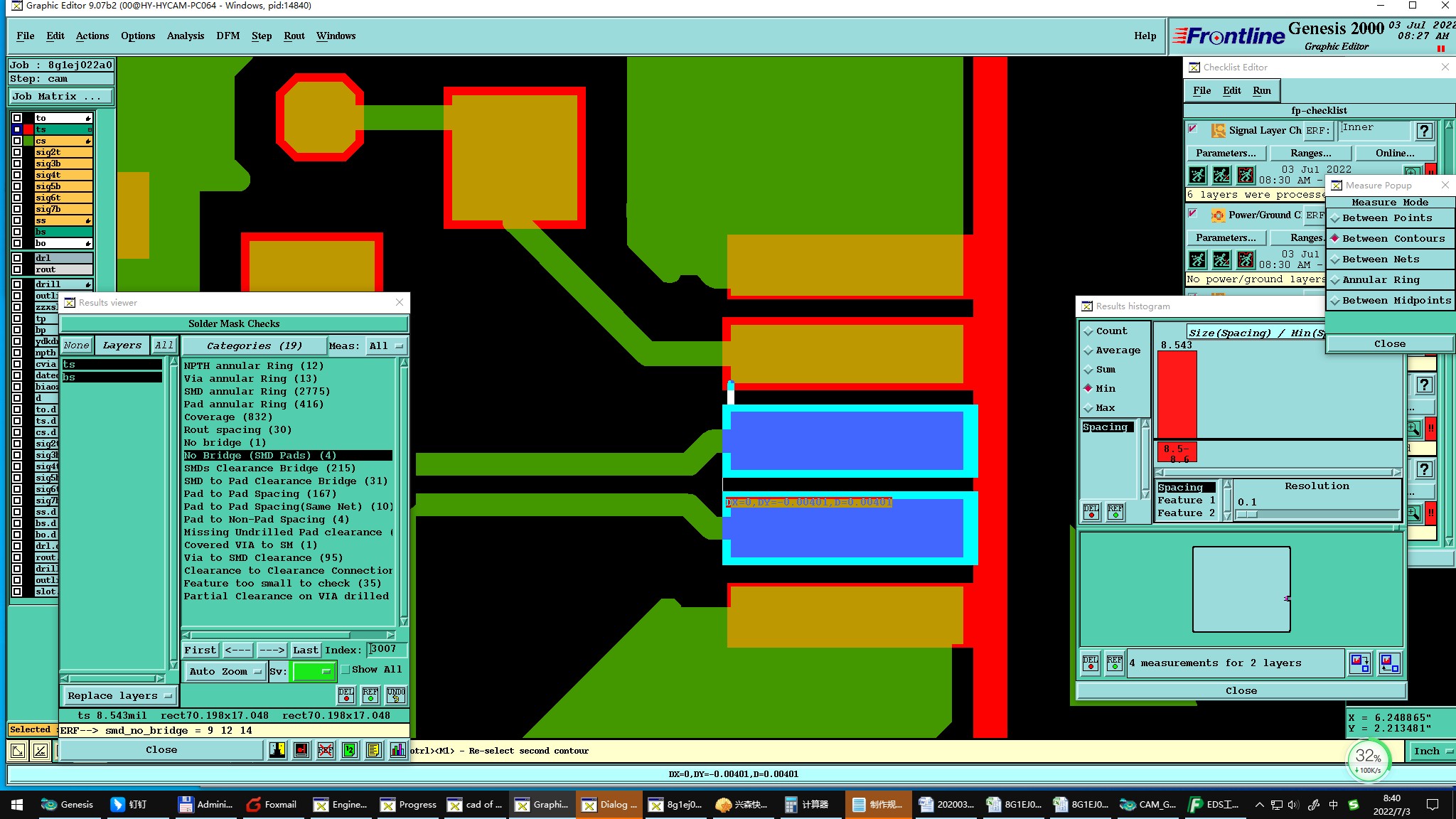Choose Between Nets measure mode
Image resolution: width=1456 pixels, height=819 pixels.
pyautogui.click(x=1390, y=259)
